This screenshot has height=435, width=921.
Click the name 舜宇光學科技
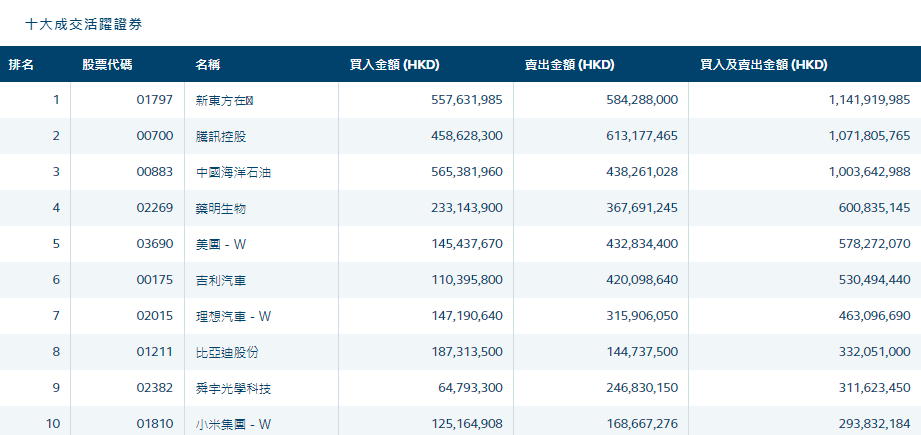[233, 388]
